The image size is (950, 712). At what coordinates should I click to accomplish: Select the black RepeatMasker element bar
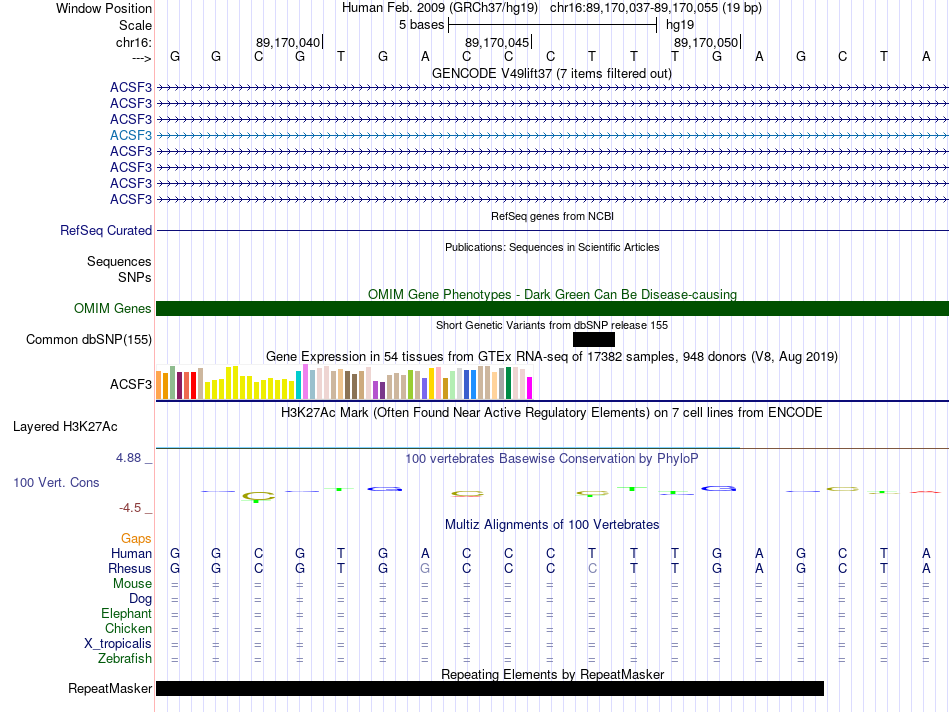click(x=490, y=688)
